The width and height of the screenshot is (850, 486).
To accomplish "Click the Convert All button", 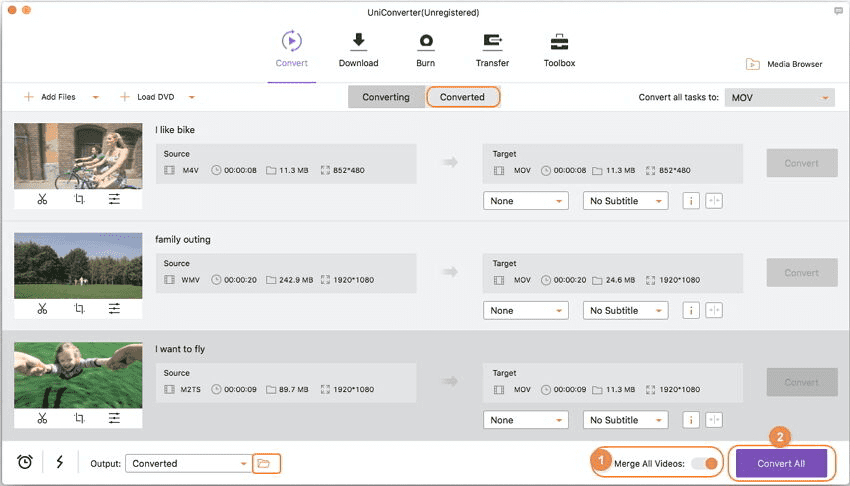I will pos(781,463).
